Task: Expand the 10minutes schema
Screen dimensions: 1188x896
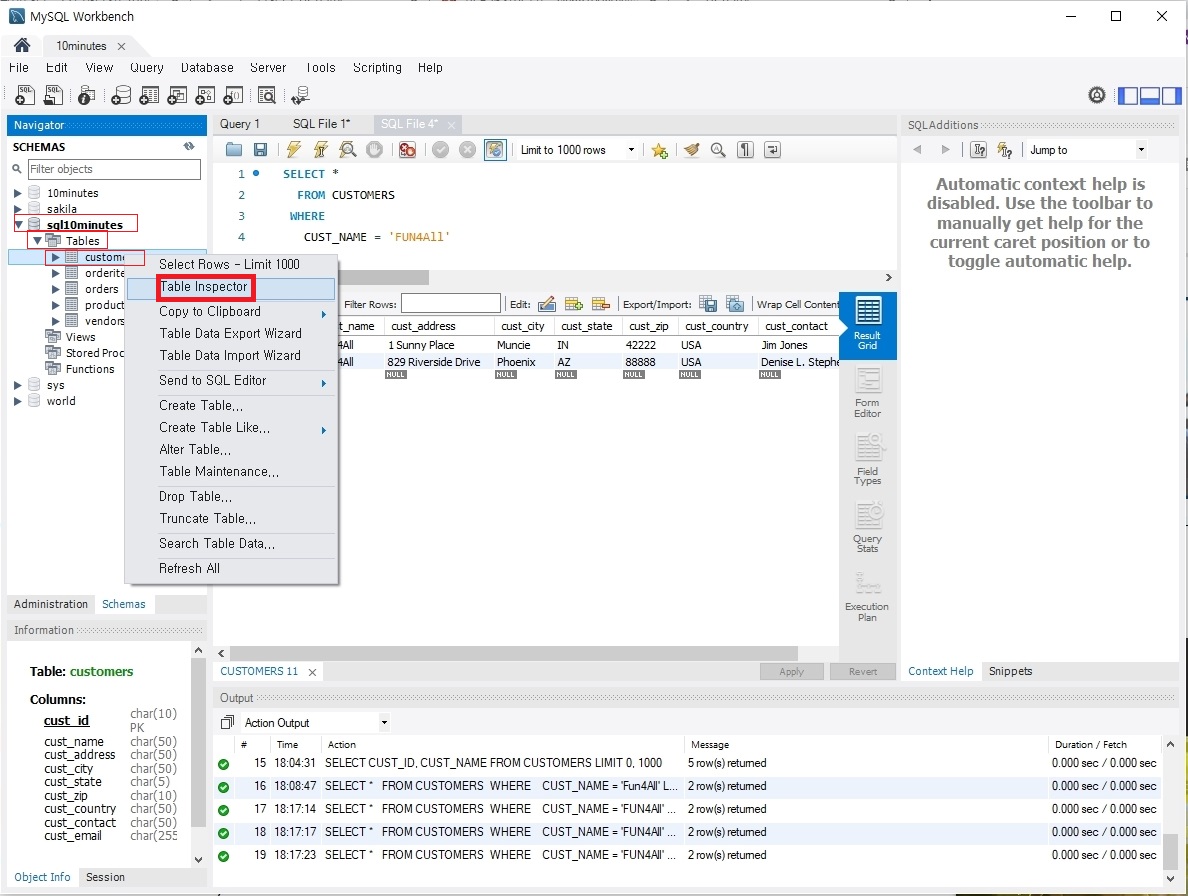Action: pos(17,193)
